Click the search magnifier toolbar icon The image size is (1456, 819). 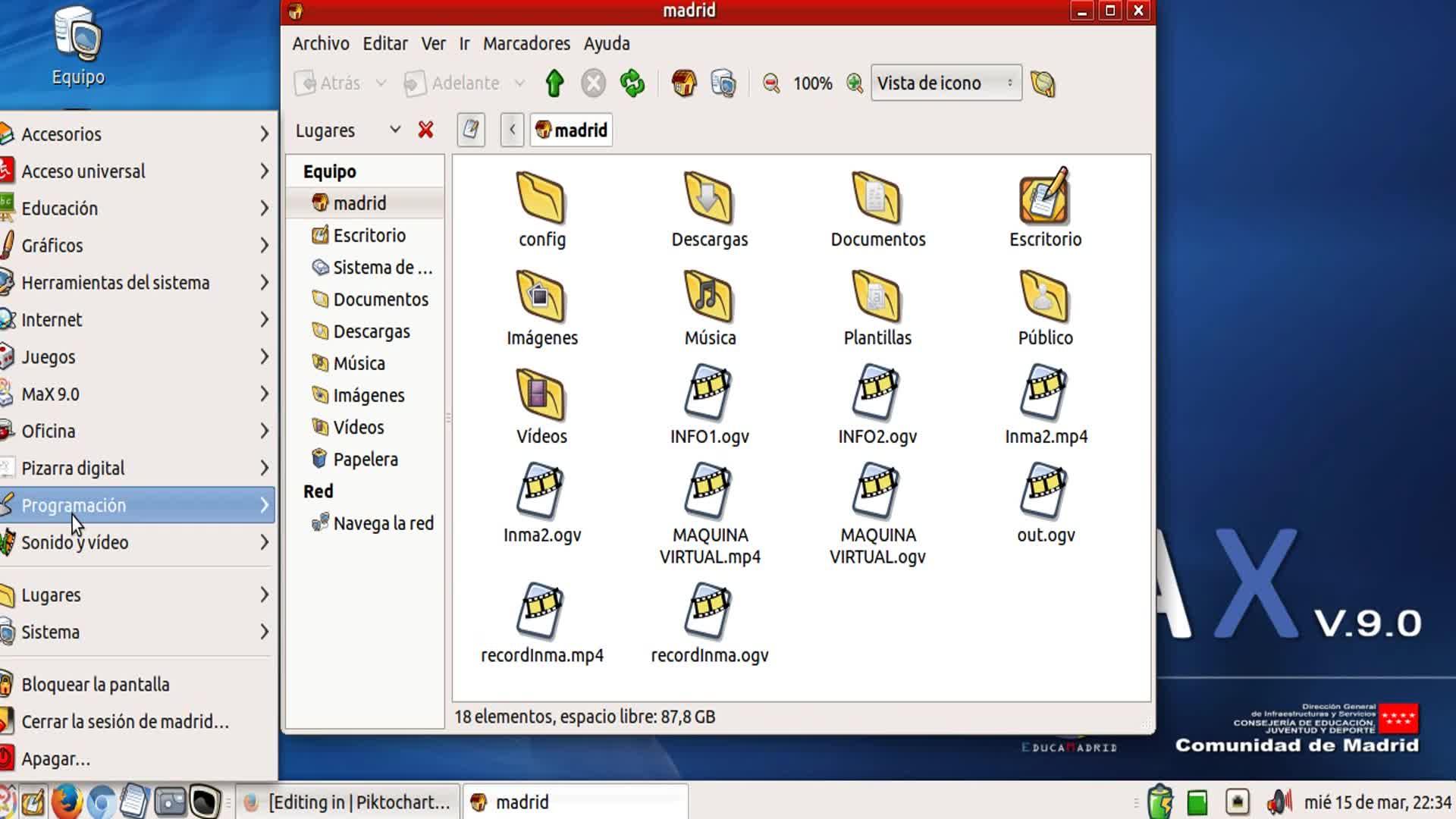[x=1043, y=83]
